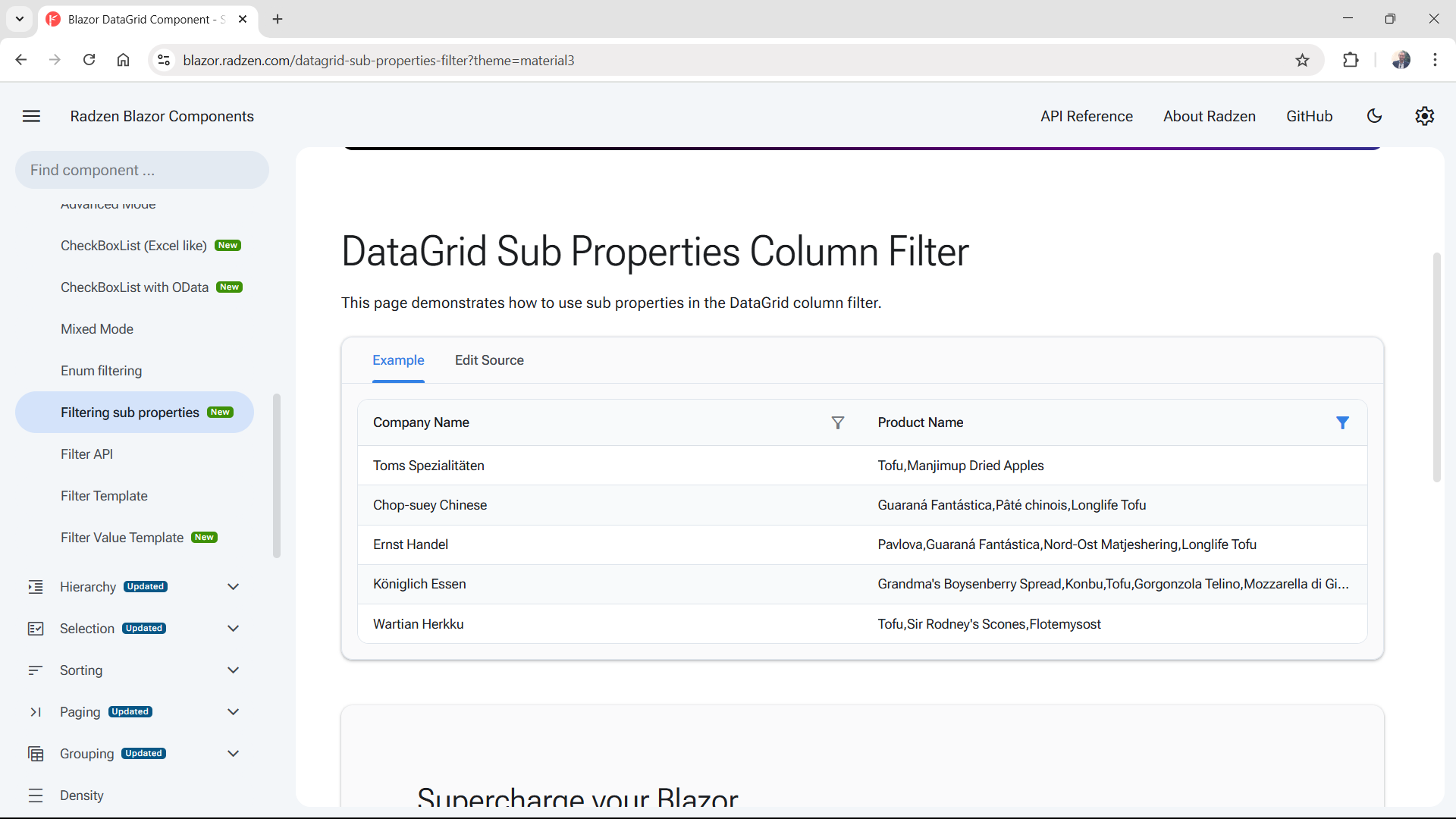Select the Ernst Handel cell

(x=610, y=544)
